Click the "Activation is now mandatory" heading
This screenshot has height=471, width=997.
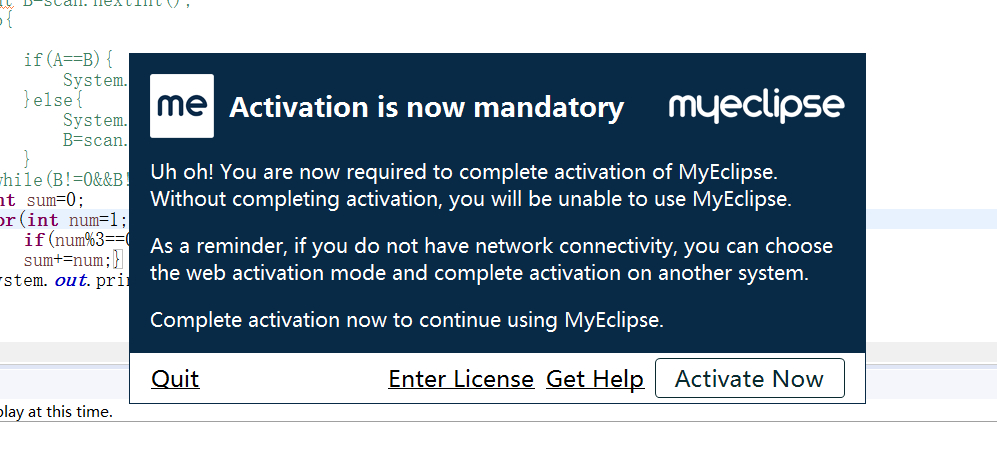[426, 107]
